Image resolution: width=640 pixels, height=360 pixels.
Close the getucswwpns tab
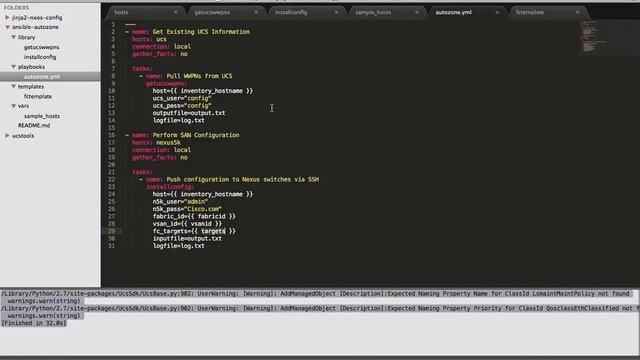click(256, 12)
